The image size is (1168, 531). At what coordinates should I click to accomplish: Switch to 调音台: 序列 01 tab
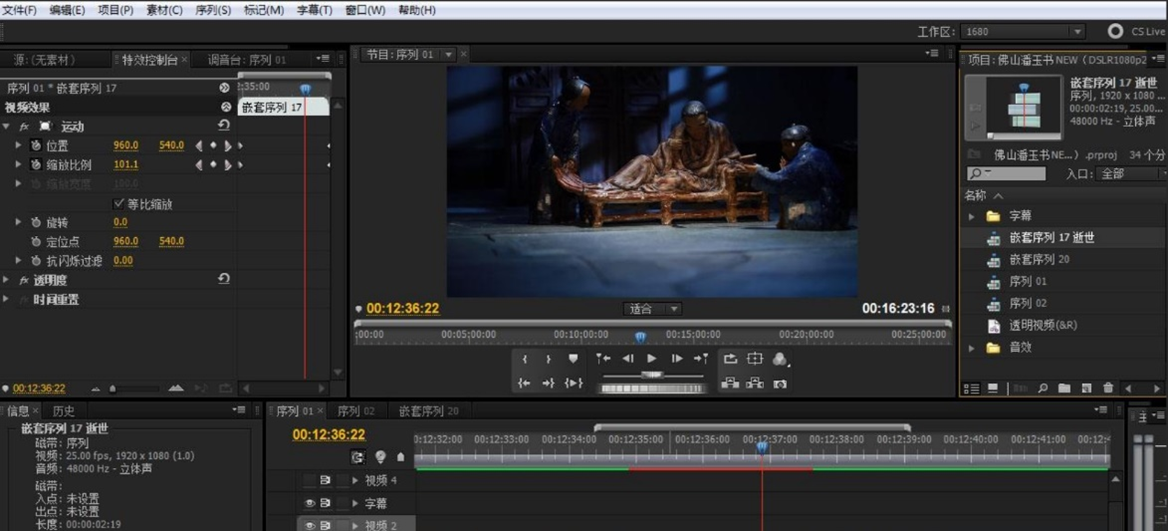click(247, 60)
